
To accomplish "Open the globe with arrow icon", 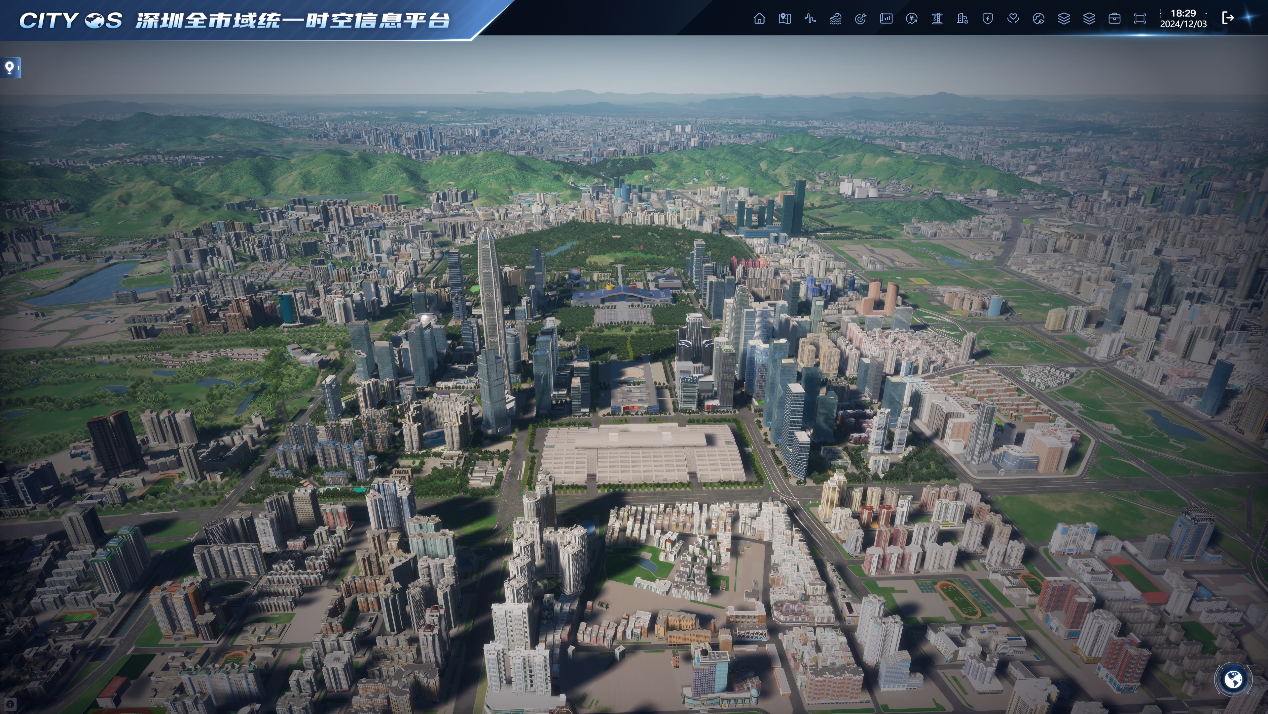I will [1038, 18].
